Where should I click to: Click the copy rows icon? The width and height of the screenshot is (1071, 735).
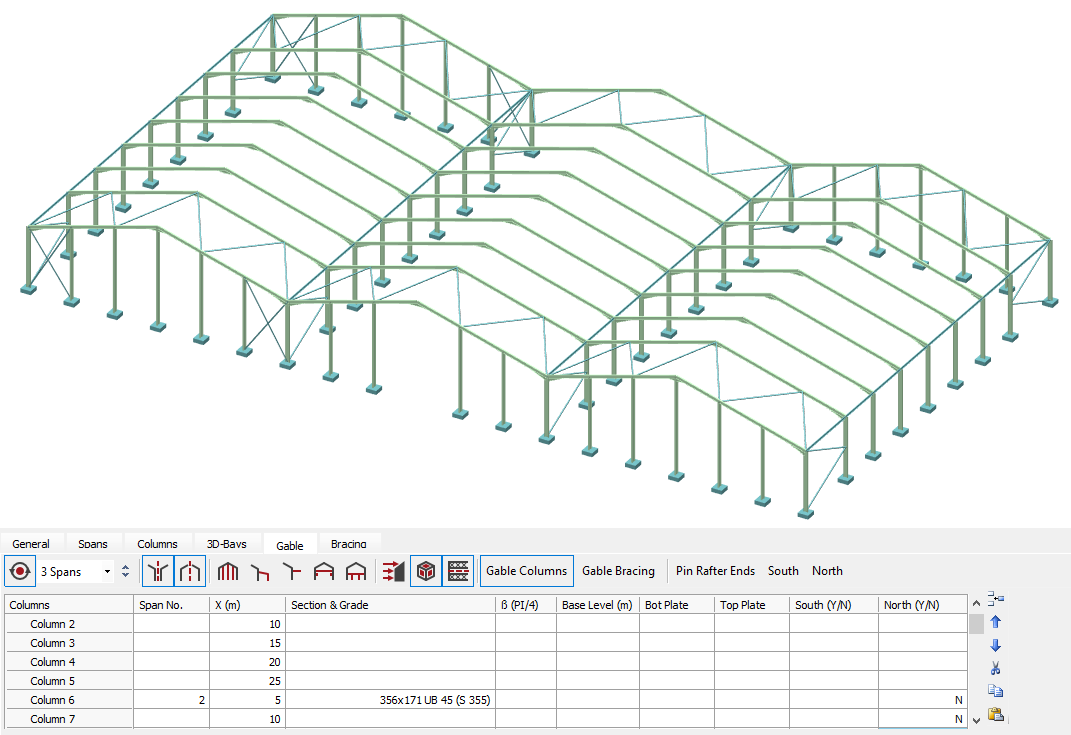[x=995, y=691]
